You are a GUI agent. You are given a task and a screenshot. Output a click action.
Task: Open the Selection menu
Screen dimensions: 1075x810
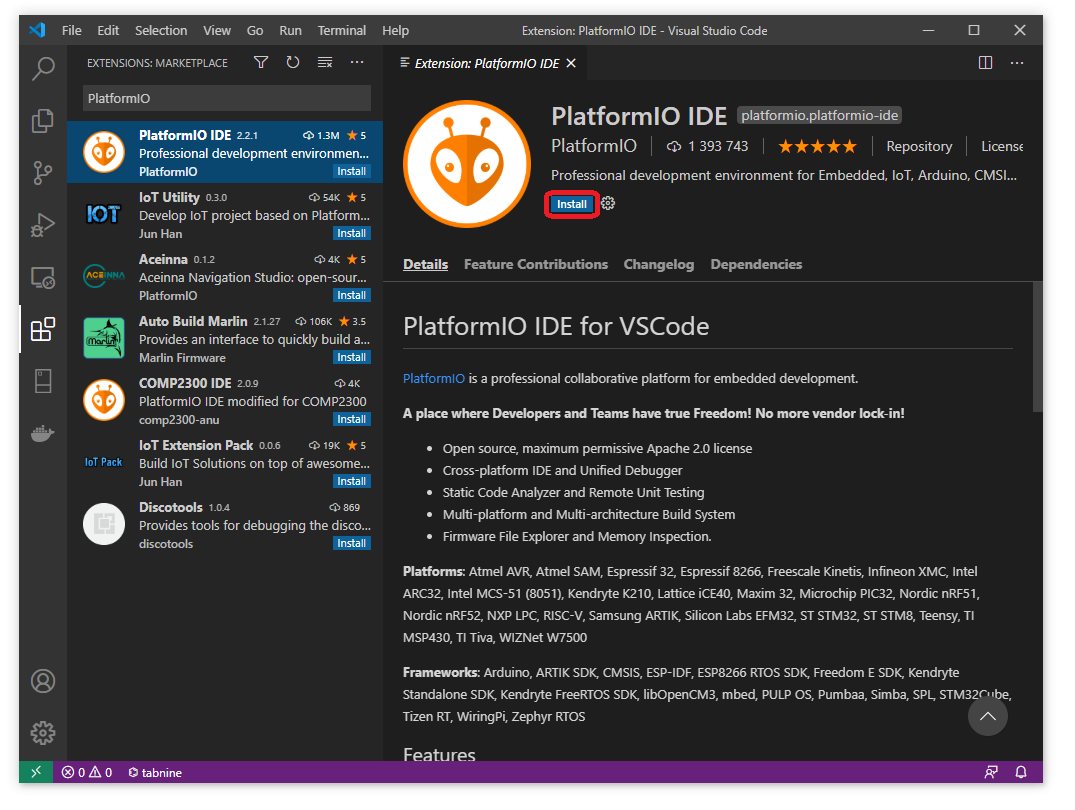(161, 30)
